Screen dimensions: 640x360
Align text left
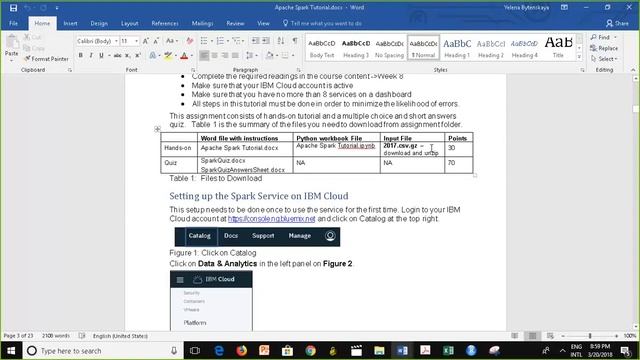coord(204,56)
